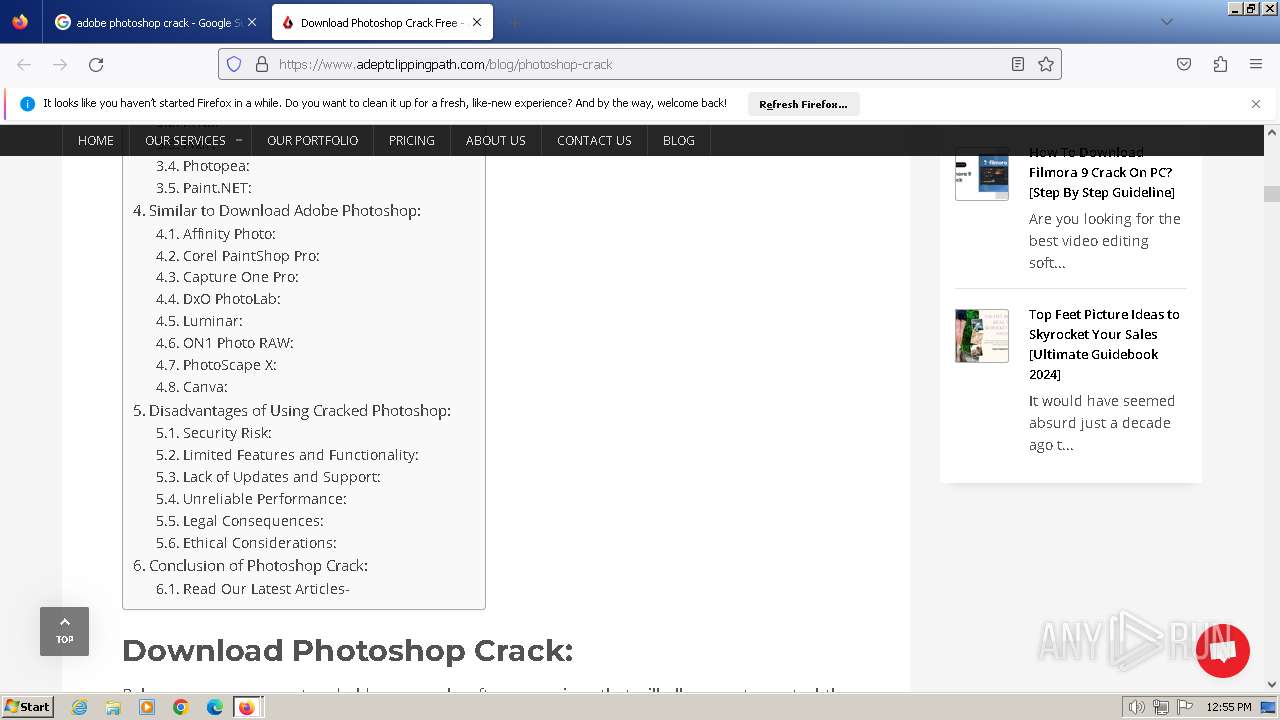Click the page vertical scrollbar thumb
This screenshot has width=1280, height=720.
[1272, 194]
